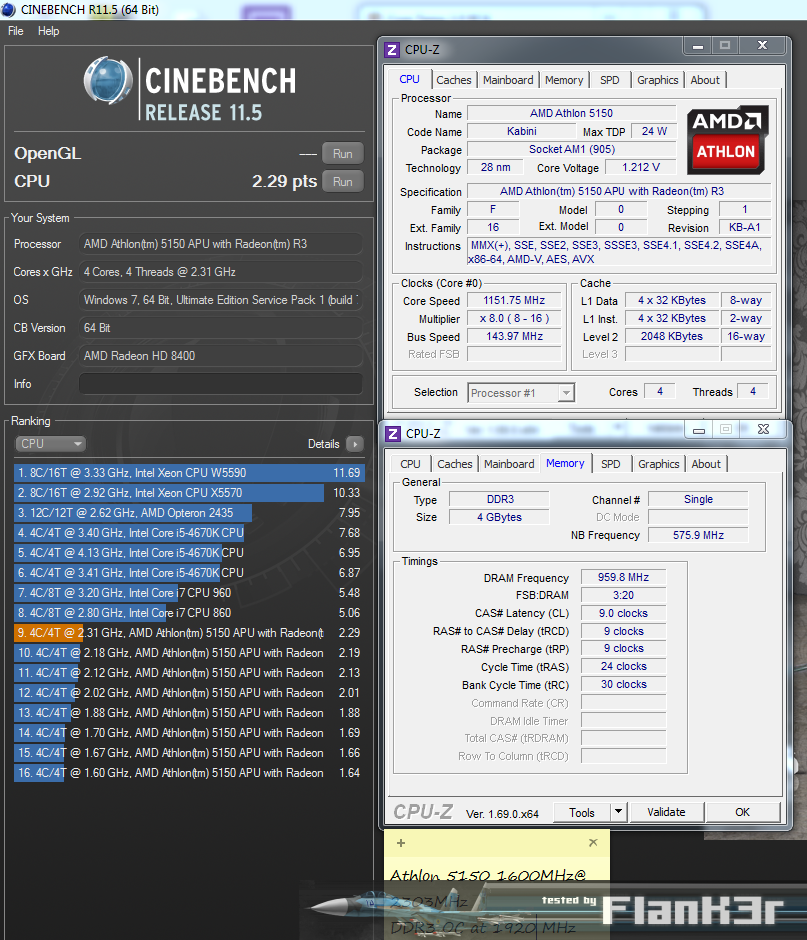Open the Processor #1 selection dropdown
This screenshot has width=807, height=940.
coord(521,393)
